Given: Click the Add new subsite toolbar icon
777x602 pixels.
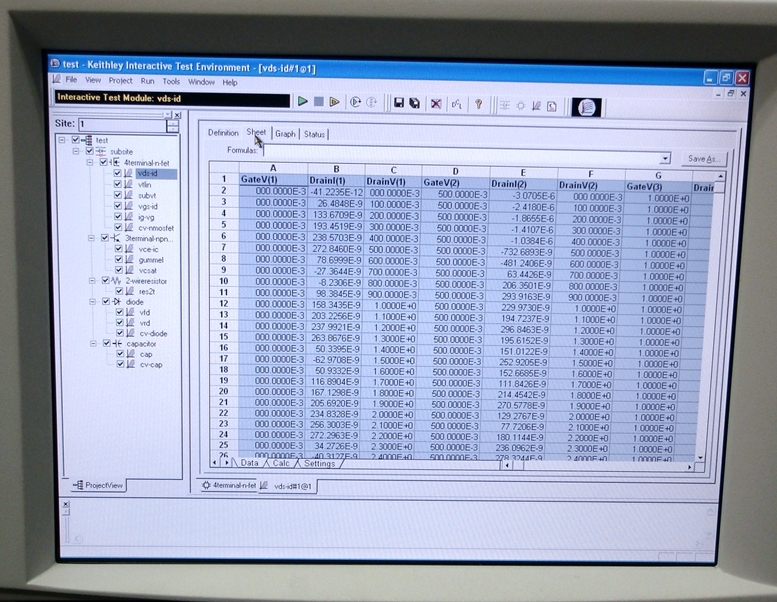Looking at the screenshot, I should (504, 106).
